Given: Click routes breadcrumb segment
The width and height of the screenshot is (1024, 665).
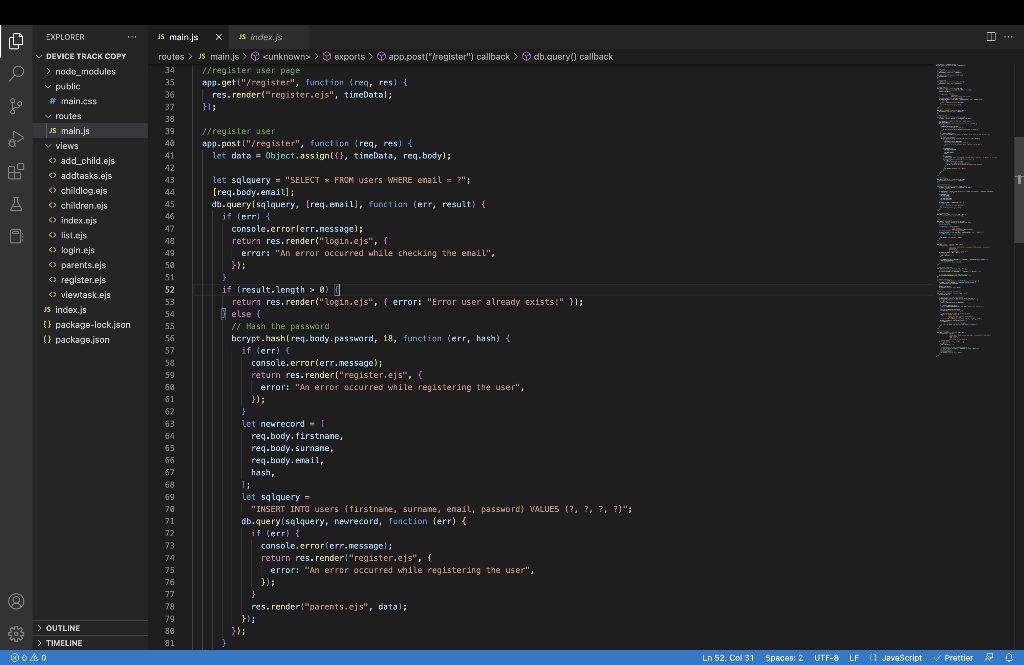Looking at the screenshot, I should pos(171,57).
